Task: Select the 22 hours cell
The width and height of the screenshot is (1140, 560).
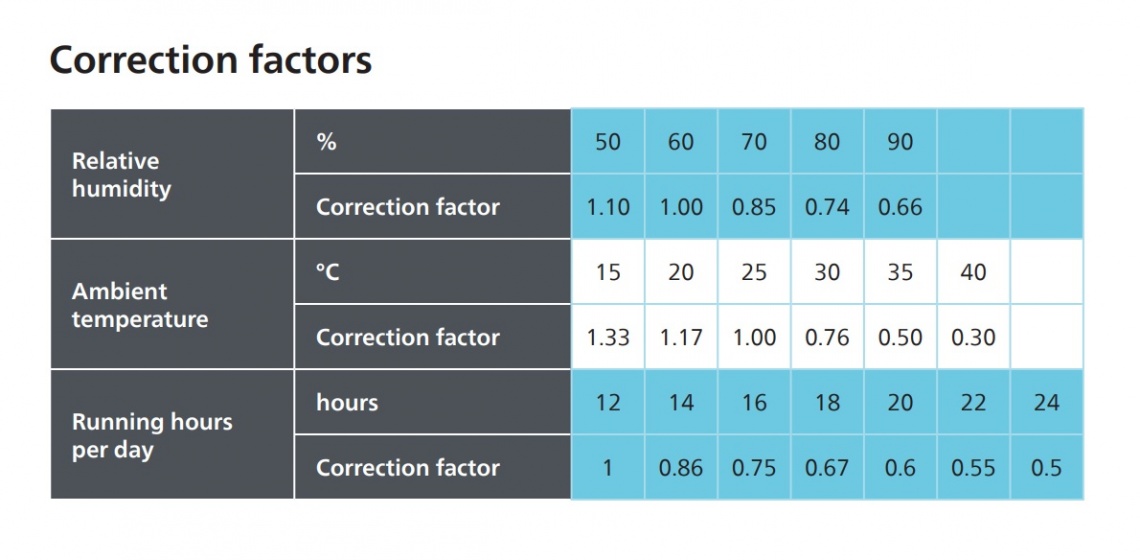Action: tap(974, 402)
